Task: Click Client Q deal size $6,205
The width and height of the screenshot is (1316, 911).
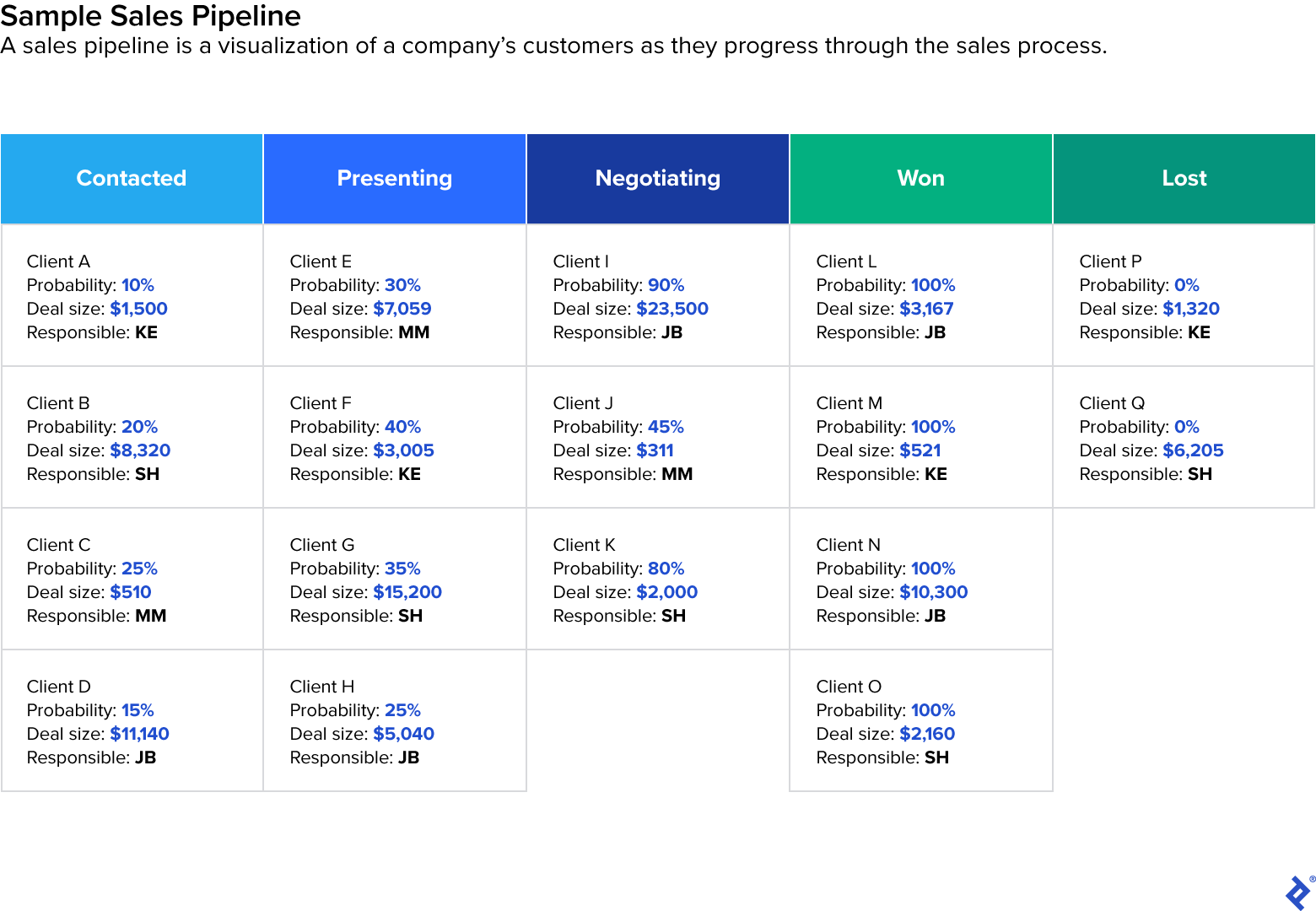Action: [1193, 450]
